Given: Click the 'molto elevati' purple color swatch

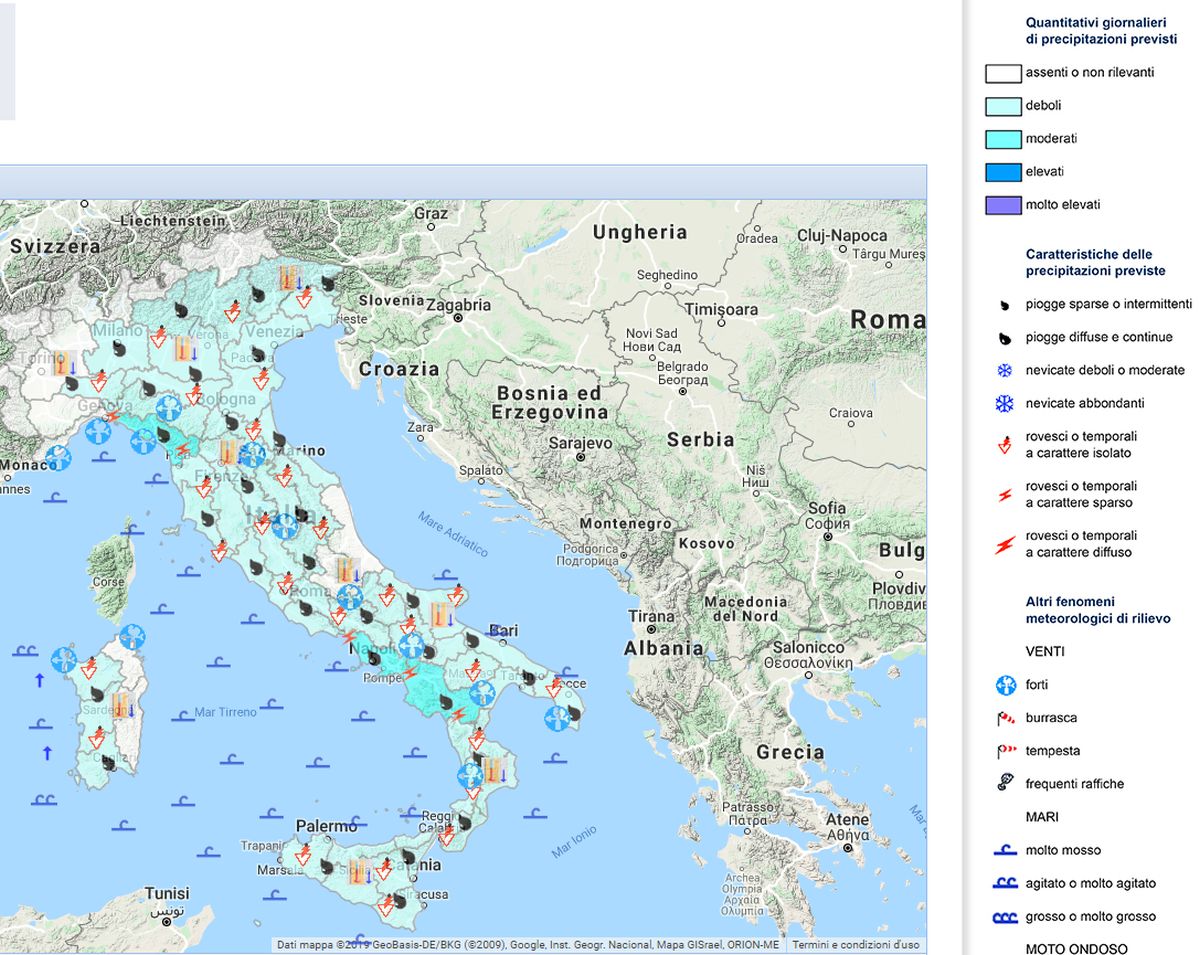Looking at the screenshot, I should pyautogui.click(x=1003, y=205).
